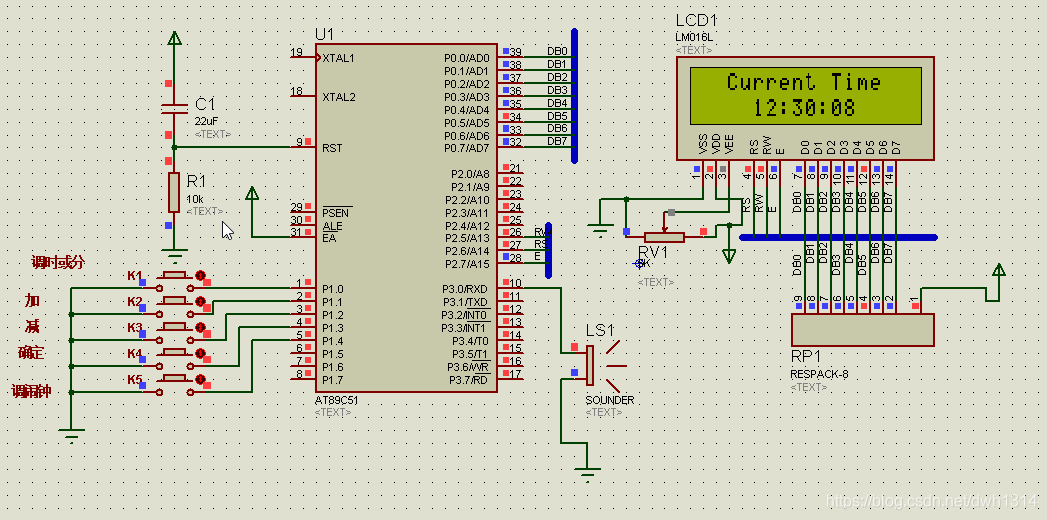Select the R1 10k resistor symbol
The image size is (1047, 520).
point(174,192)
